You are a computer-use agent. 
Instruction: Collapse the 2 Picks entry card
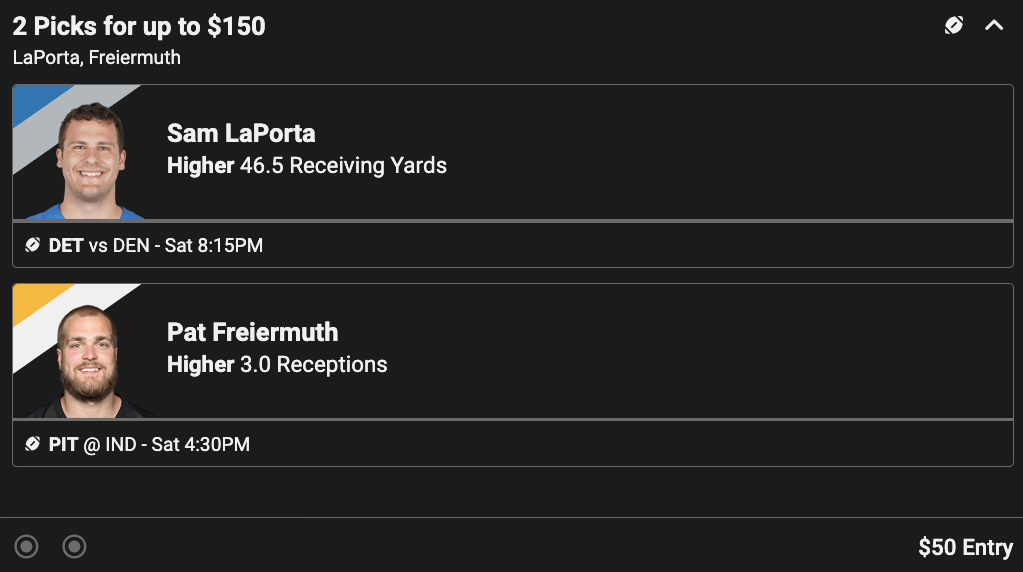click(x=994, y=26)
